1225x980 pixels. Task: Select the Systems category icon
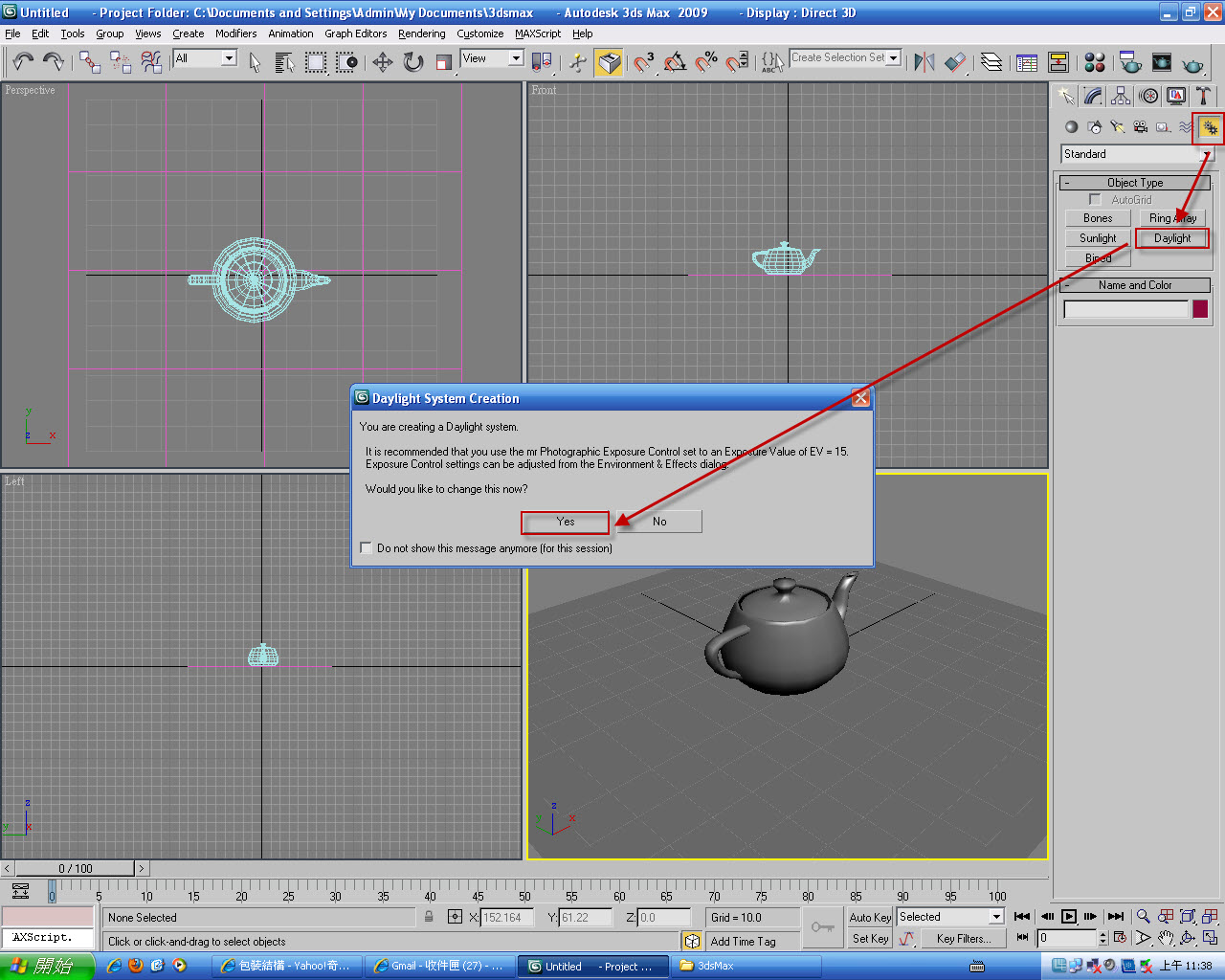[1210, 126]
